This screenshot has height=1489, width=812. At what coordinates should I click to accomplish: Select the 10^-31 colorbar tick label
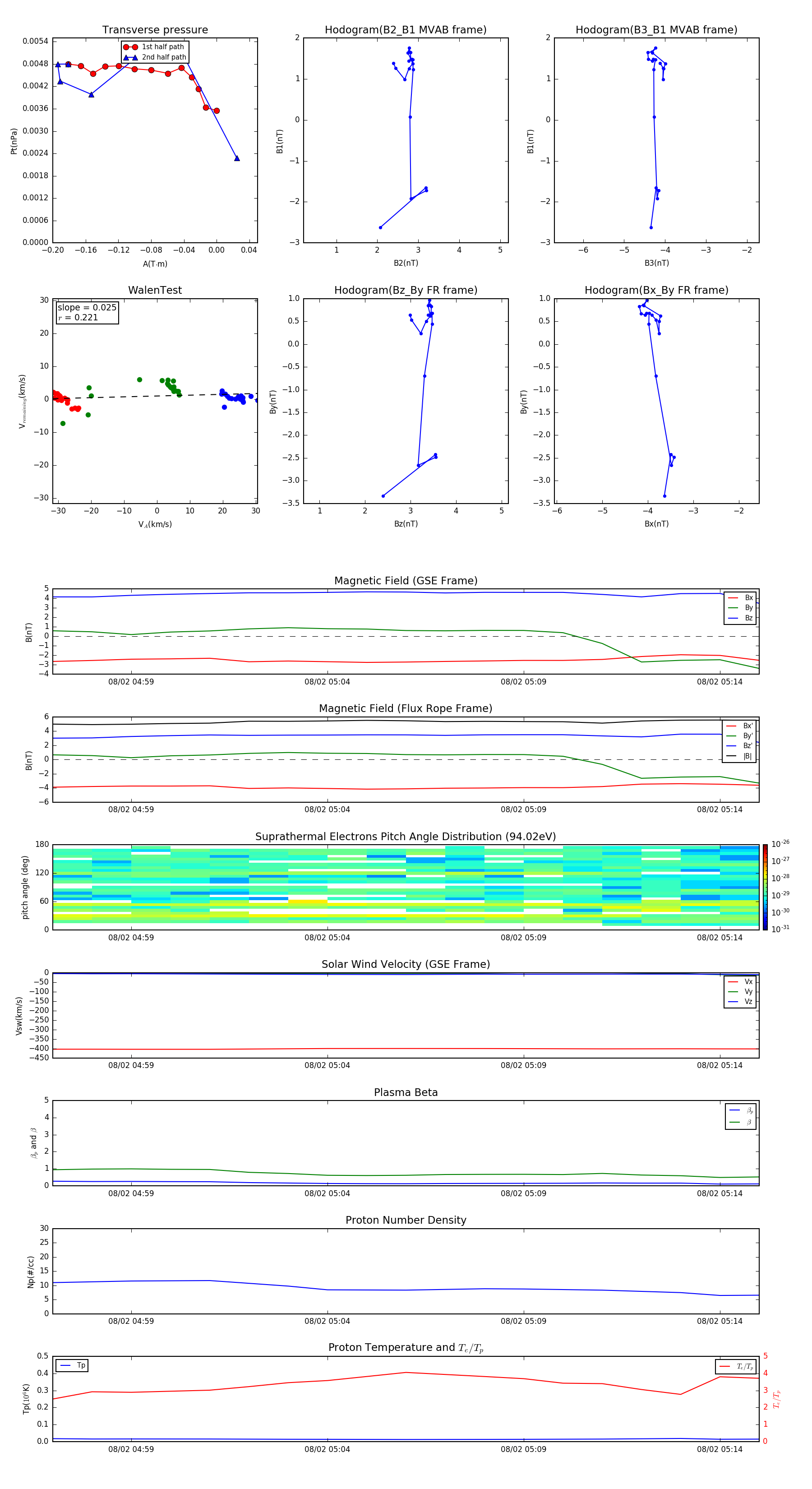tap(780, 929)
